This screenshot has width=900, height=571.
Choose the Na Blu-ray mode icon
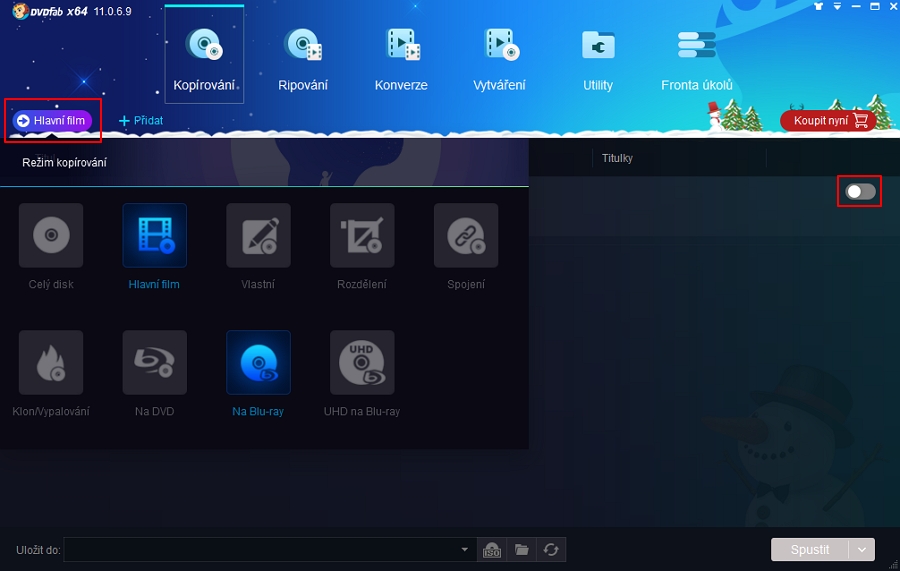pos(258,362)
